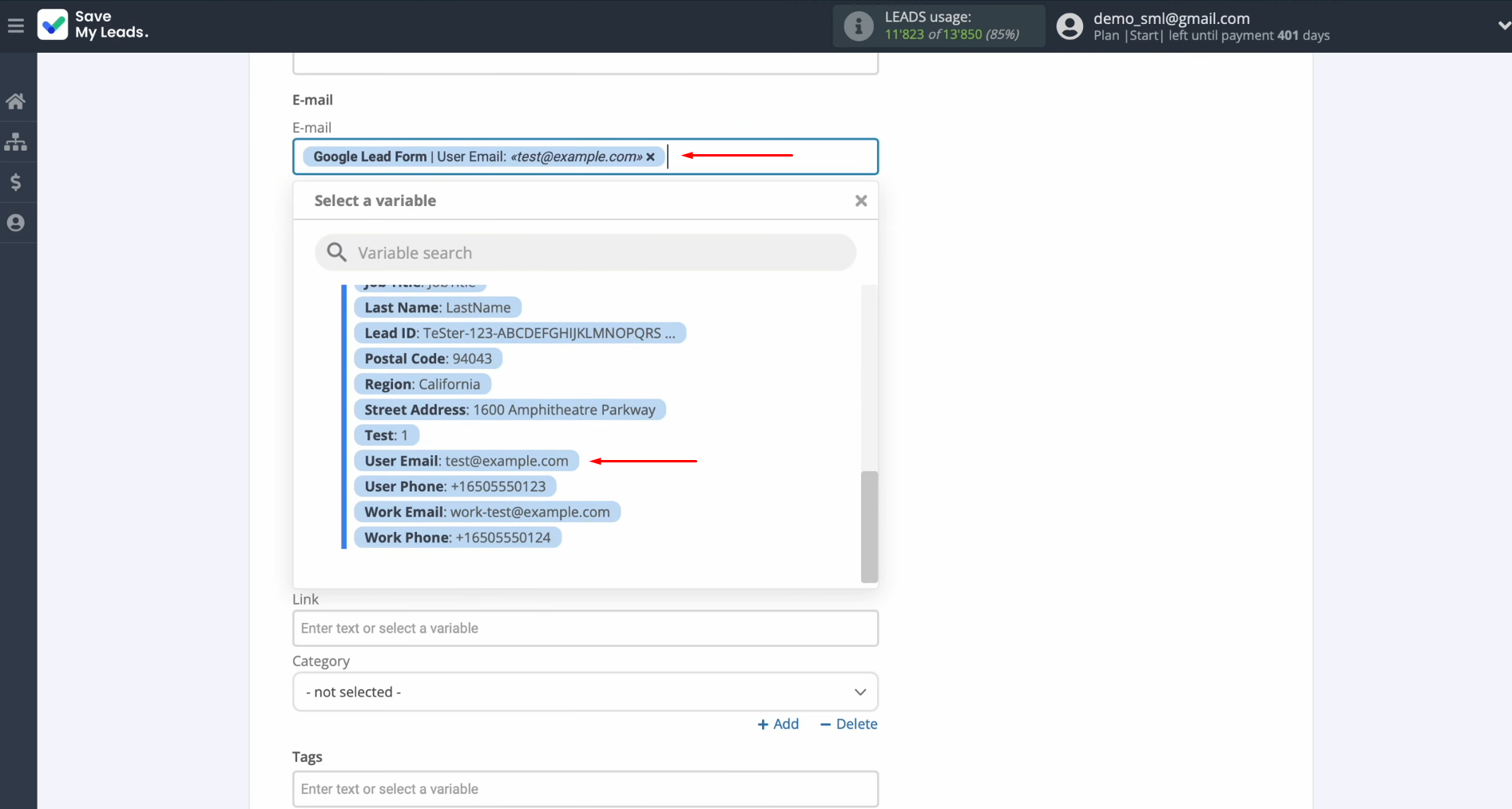The height and width of the screenshot is (809, 1512).
Task: Expand the account dropdown chevron
Action: point(1502,26)
